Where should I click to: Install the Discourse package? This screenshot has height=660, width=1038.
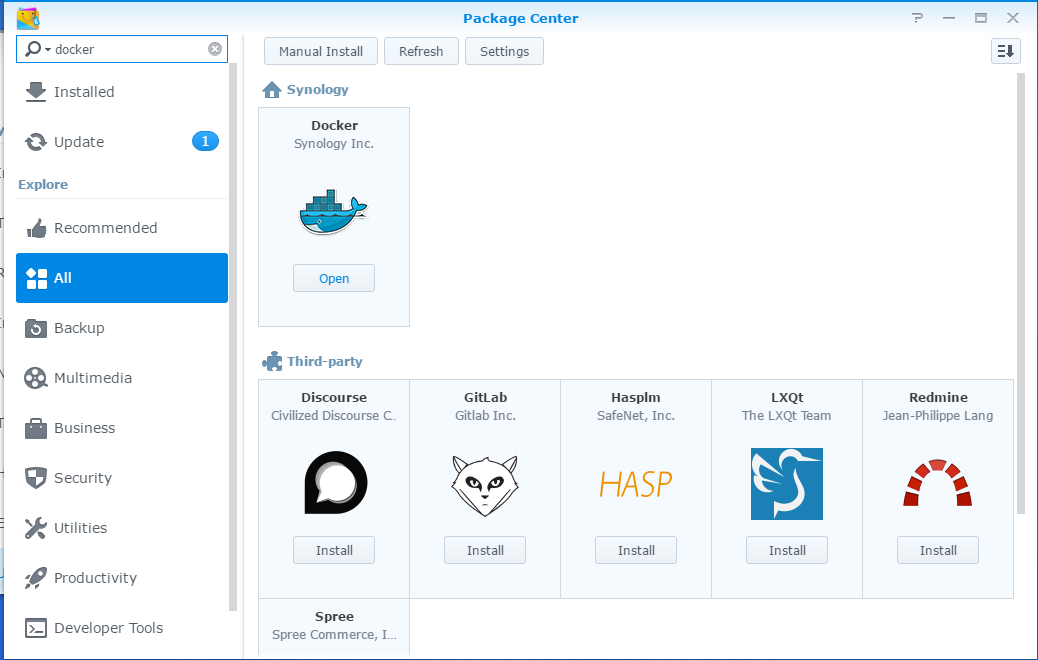[x=334, y=550]
